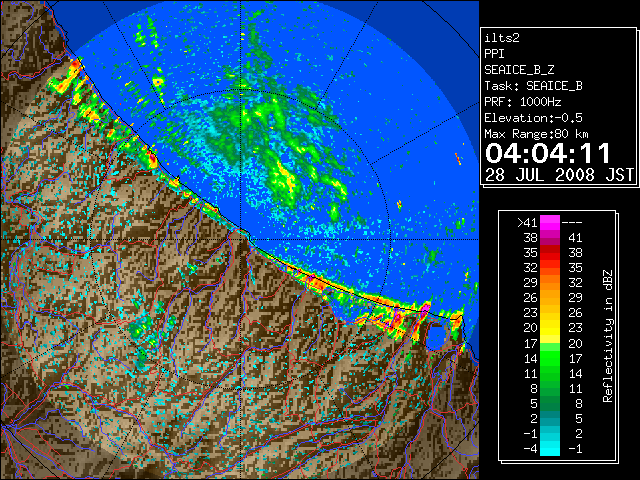
Task: Pick the cyan -4 to -1 dBZ legend swatch
Action: (x=550, y=448)
